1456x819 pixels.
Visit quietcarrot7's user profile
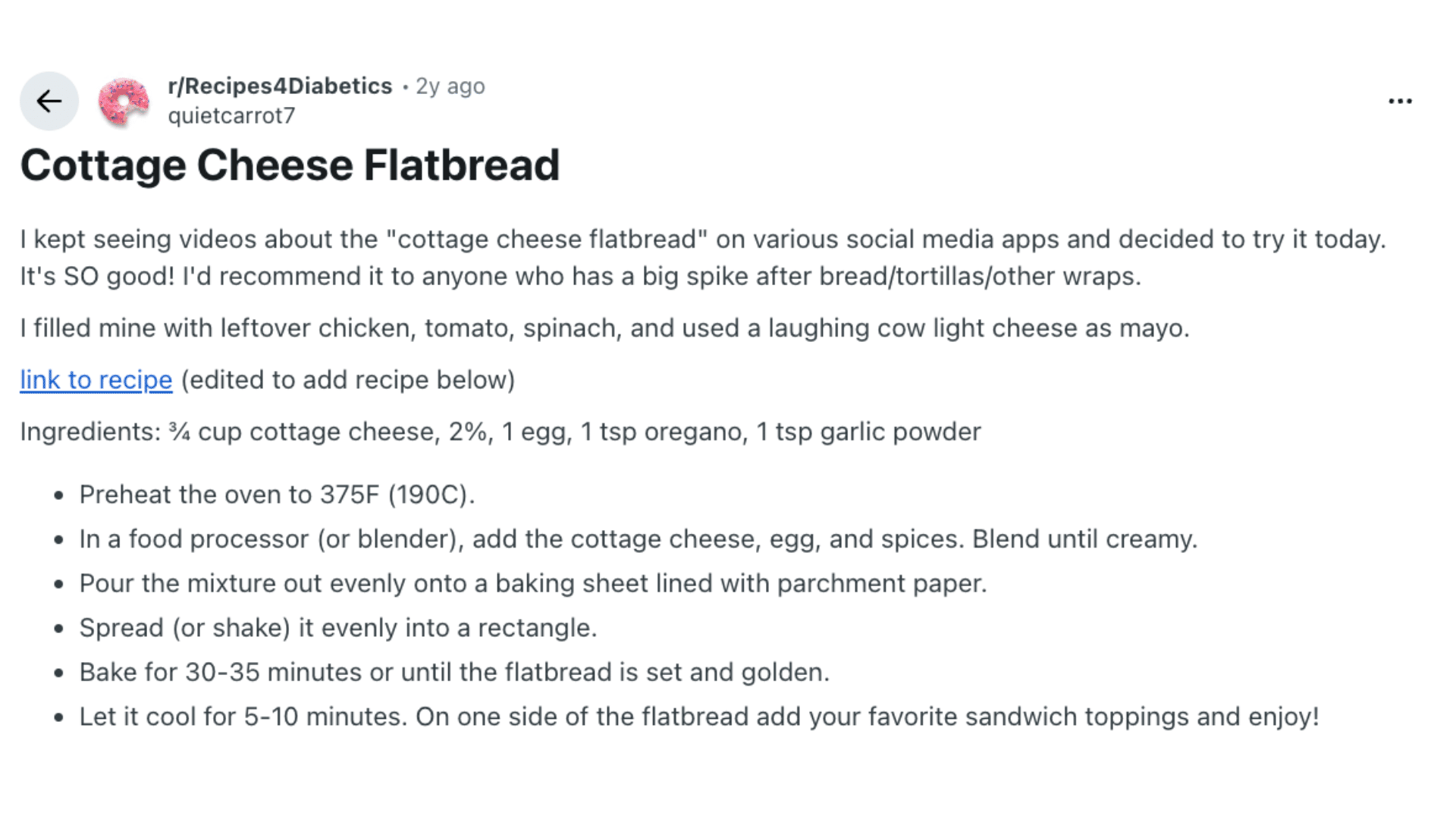point(231,116)
